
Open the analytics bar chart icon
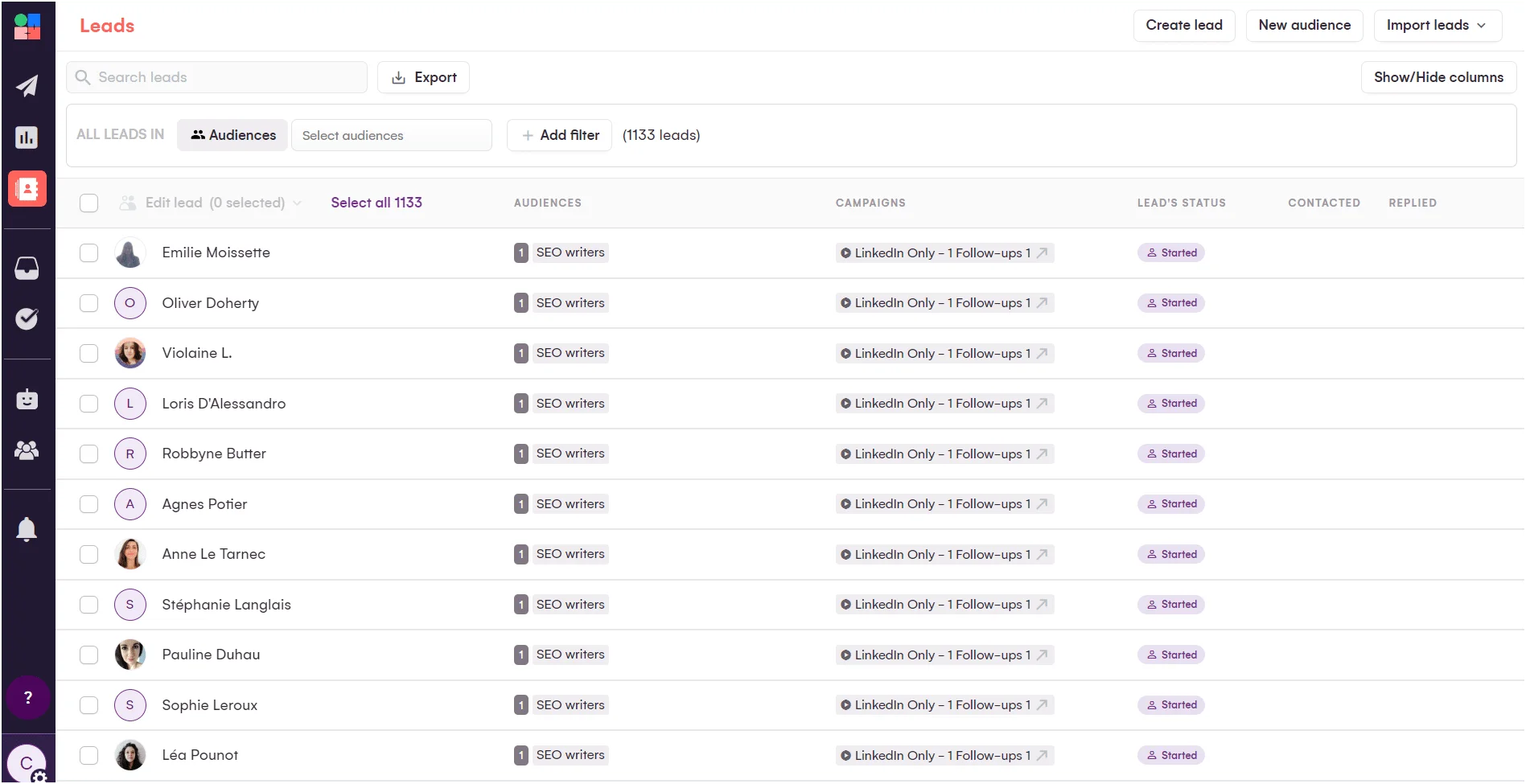tap(27, 138)
